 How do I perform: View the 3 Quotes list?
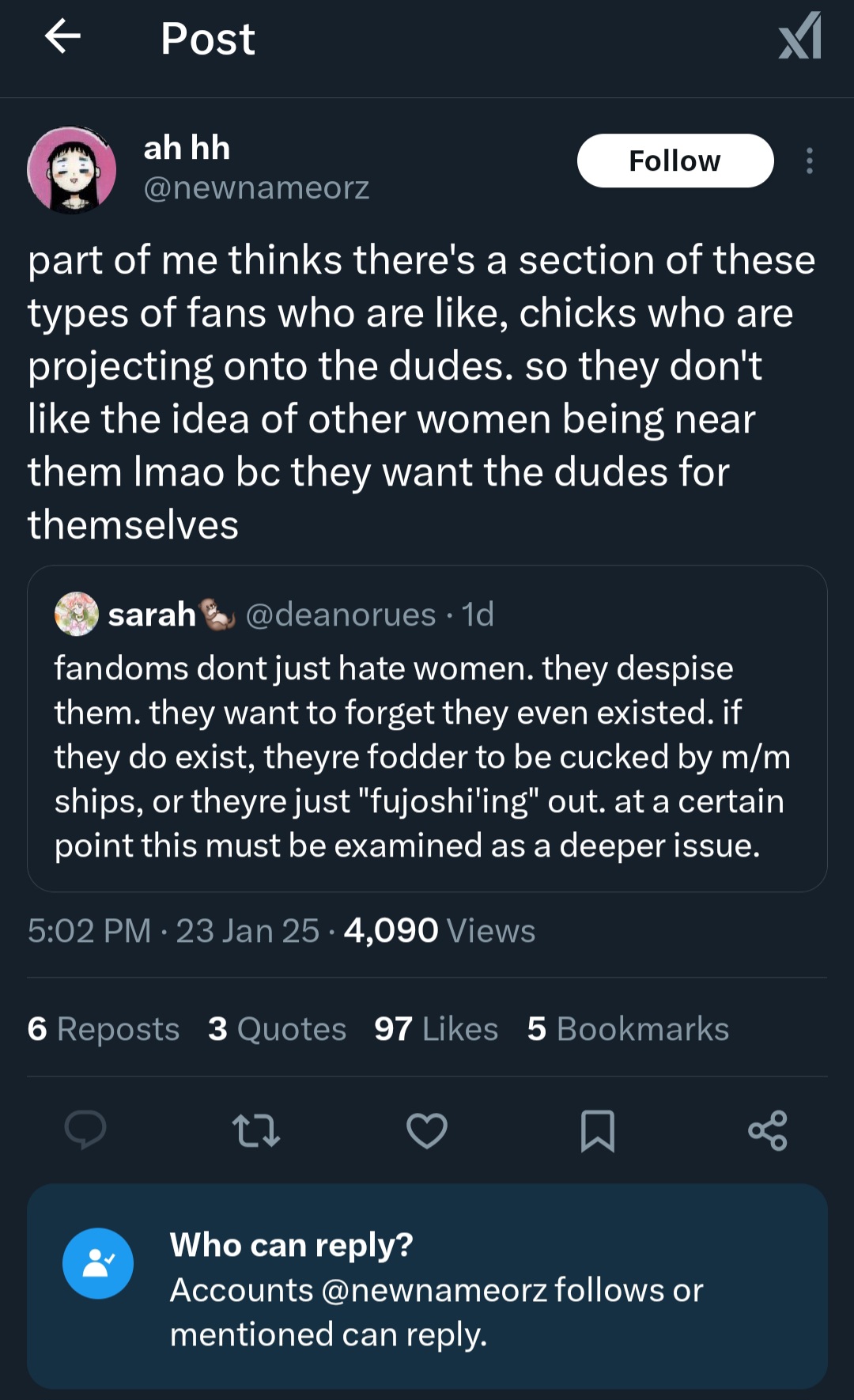[278, 1029]
